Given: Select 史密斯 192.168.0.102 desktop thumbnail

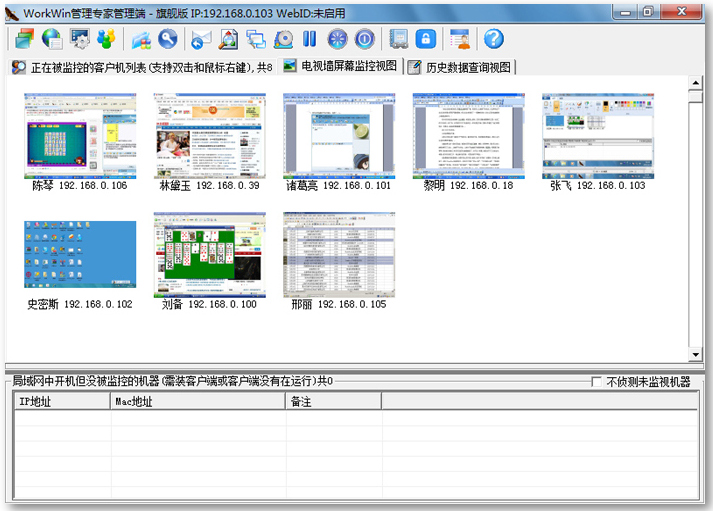Looking at the screenshot, I should pos(80,254).
